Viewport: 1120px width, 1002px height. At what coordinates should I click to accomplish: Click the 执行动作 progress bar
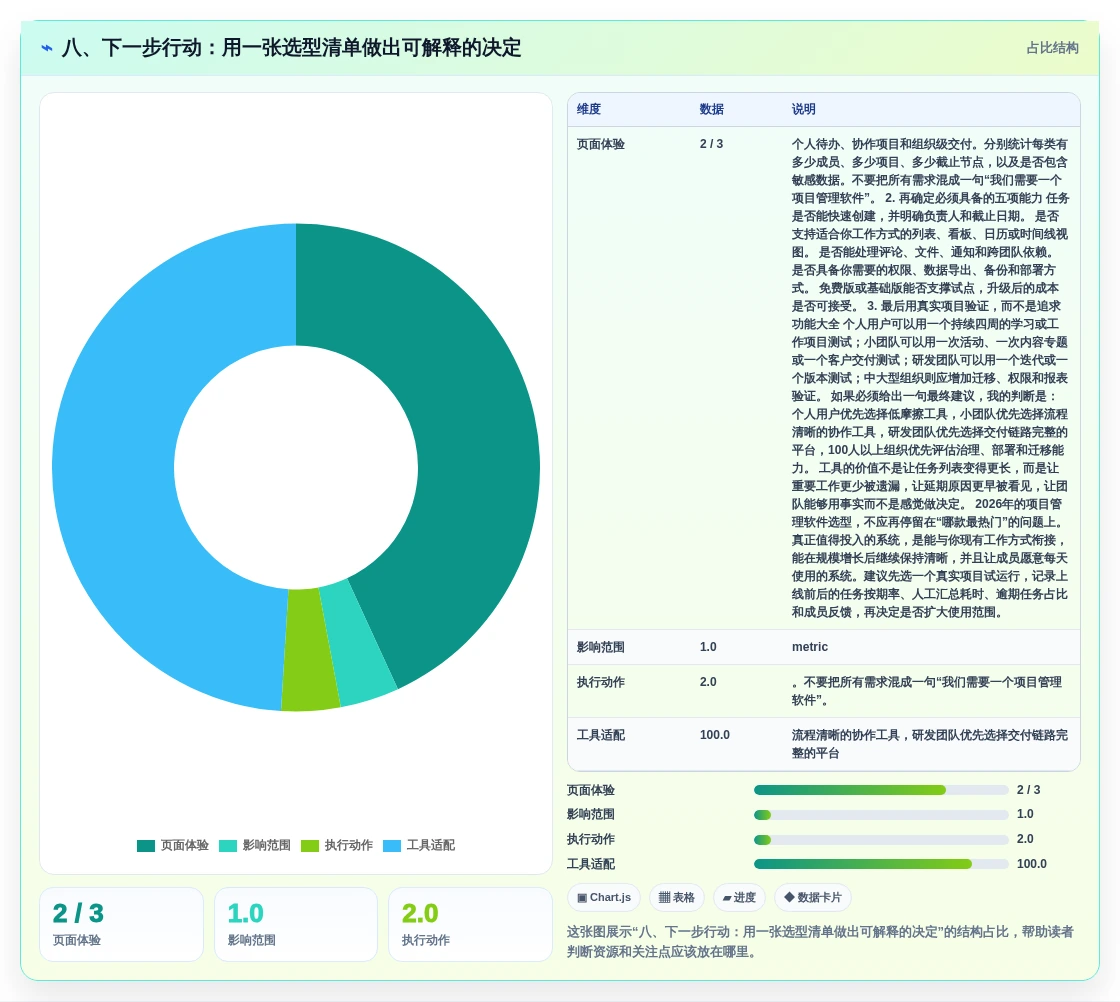point(881,840)
